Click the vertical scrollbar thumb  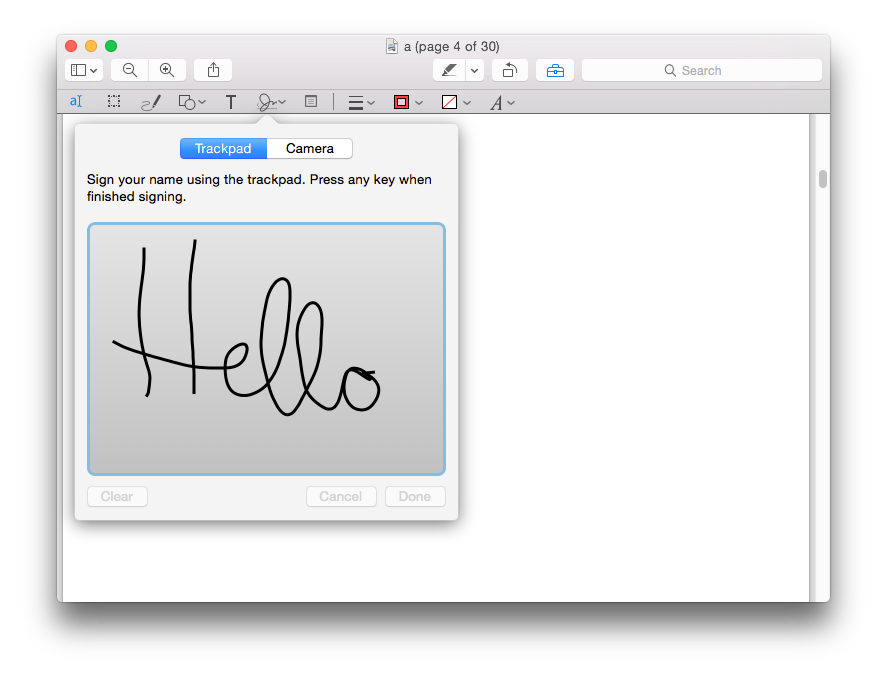coord(823,179)
